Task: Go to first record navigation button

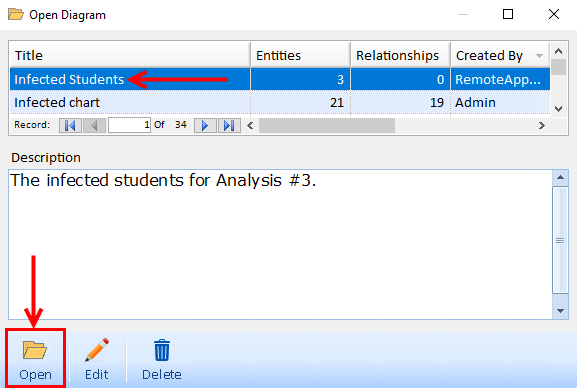Action: pos(70,126)
